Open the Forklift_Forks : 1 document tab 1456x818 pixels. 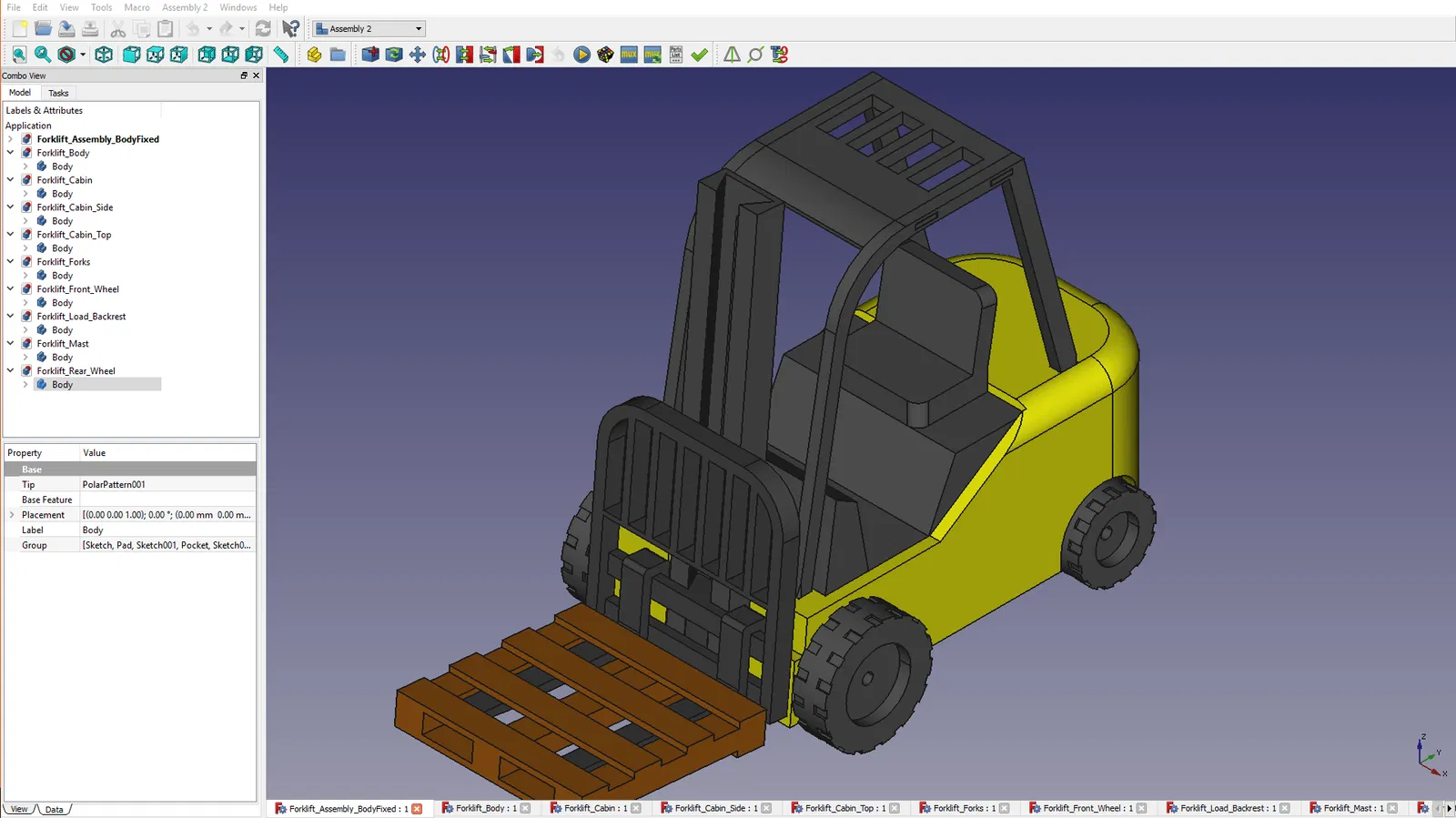[965, 808]
